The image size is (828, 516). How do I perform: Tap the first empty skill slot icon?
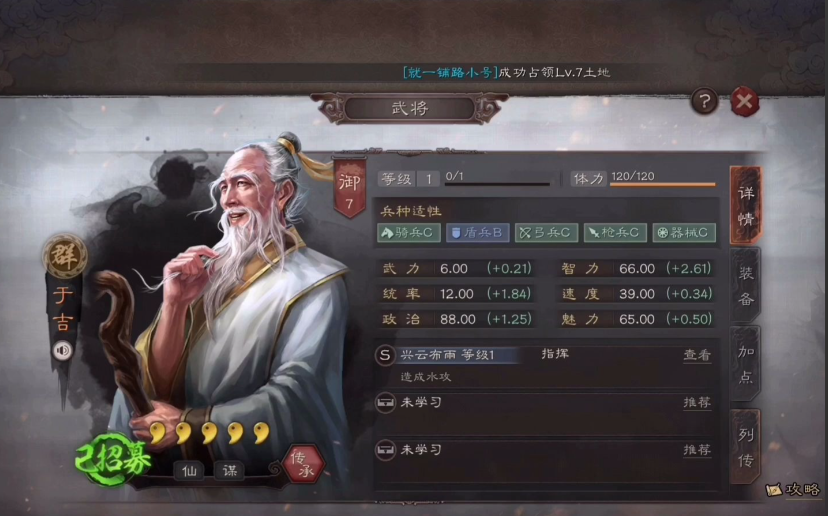point(385,403)
